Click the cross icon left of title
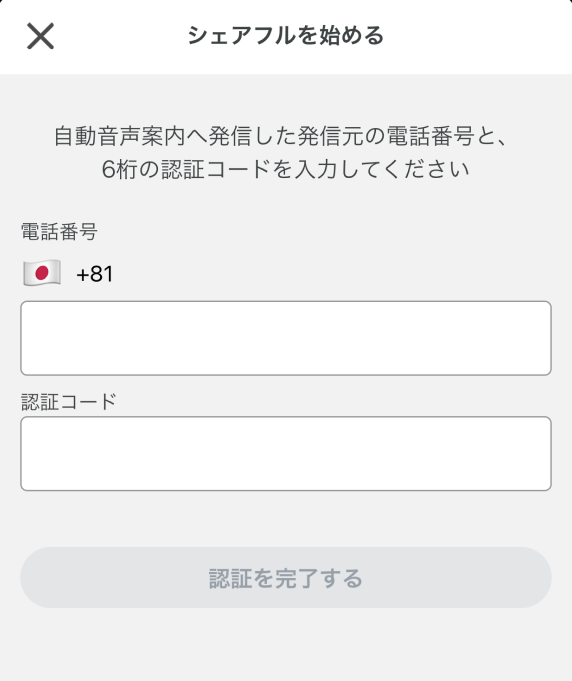The image size is (572, 681). pos(40,36)
